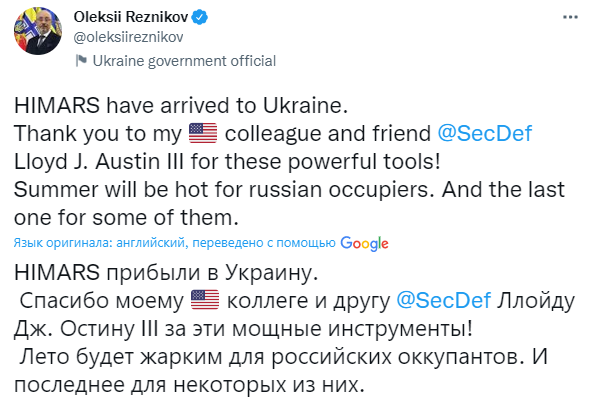This screenshot has height=408, width=596.
Task: Click the 'HIMARS have arrived to Ukraine.' line
Action: pyautogui.click(x=181, y=106)
